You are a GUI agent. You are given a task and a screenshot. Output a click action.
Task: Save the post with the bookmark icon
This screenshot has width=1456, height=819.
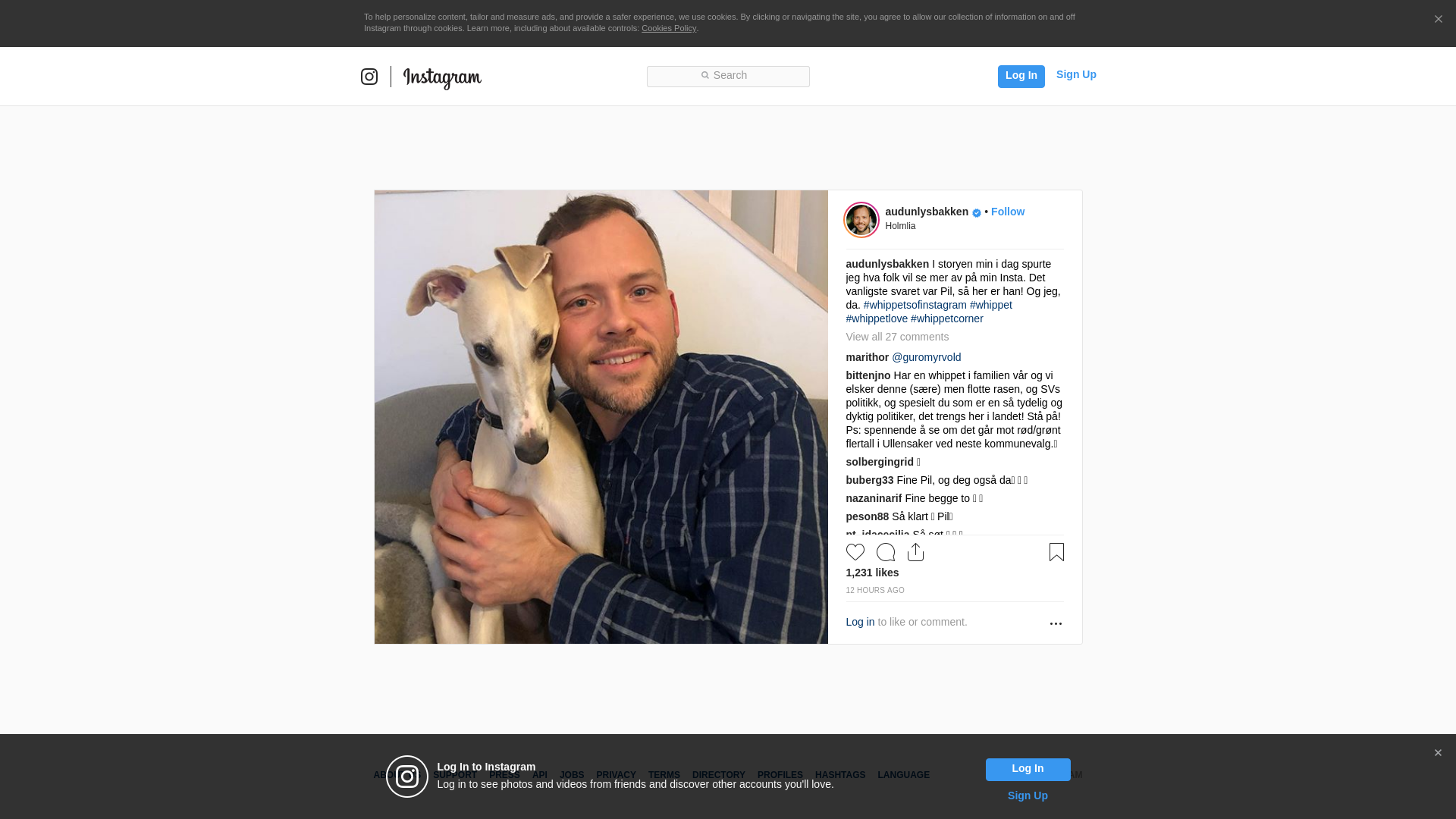point(1056,552)
